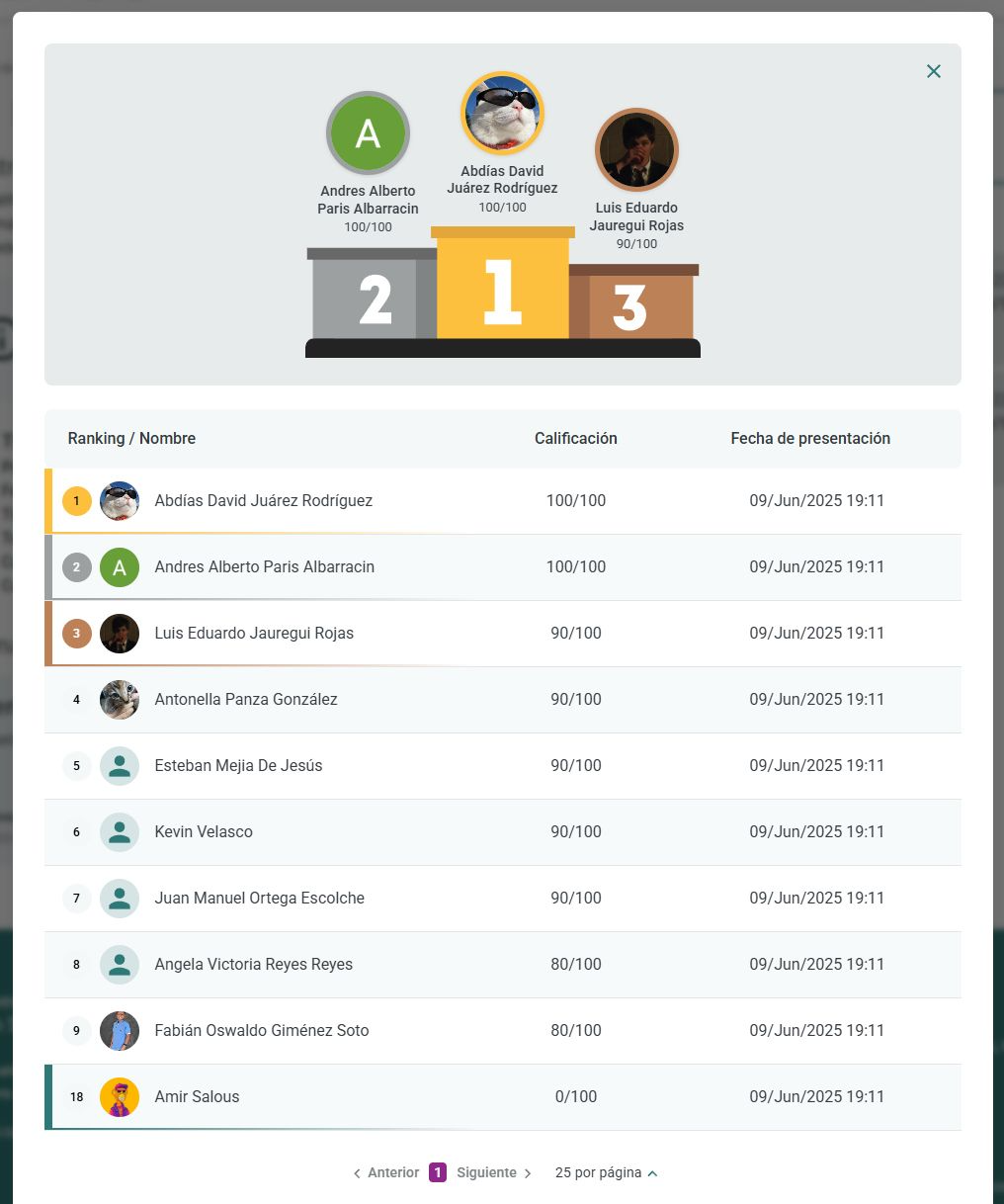This screenshot has width=1004, height=1204.
Task: Open the '25 por página' dropdown
Action: [598, 1173]
